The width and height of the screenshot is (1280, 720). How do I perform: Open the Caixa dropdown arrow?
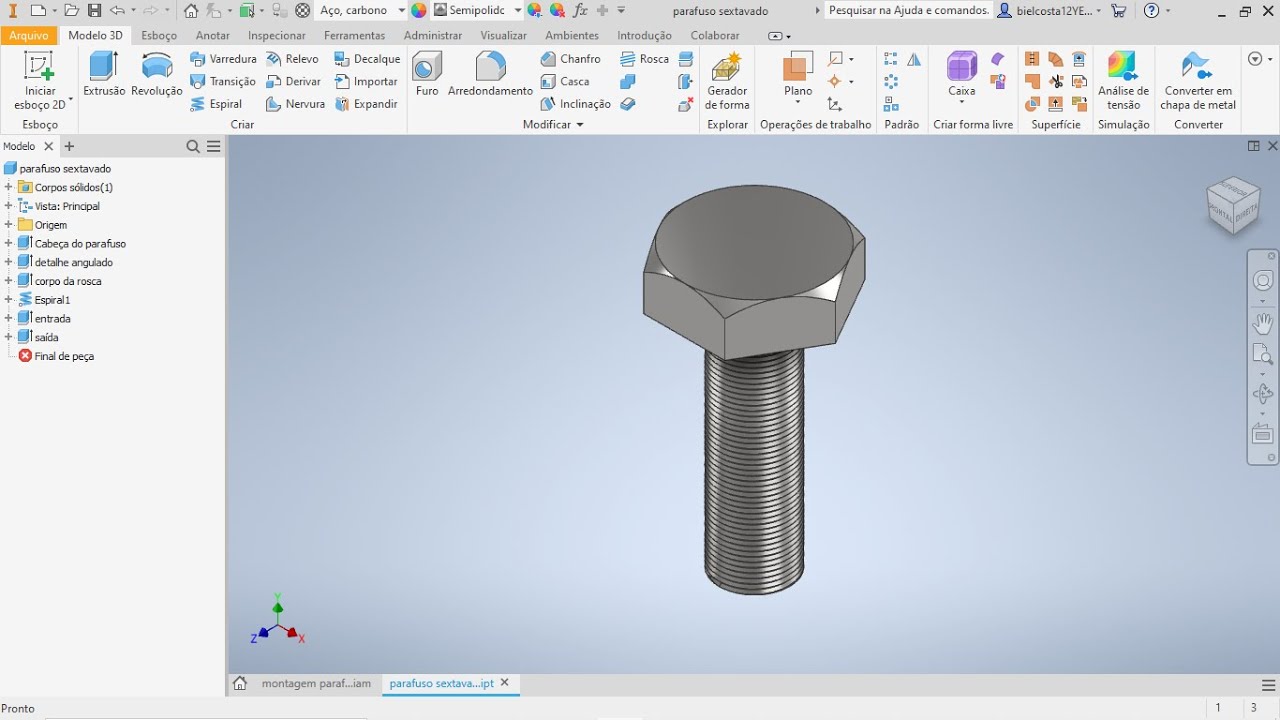coord(962,102)
